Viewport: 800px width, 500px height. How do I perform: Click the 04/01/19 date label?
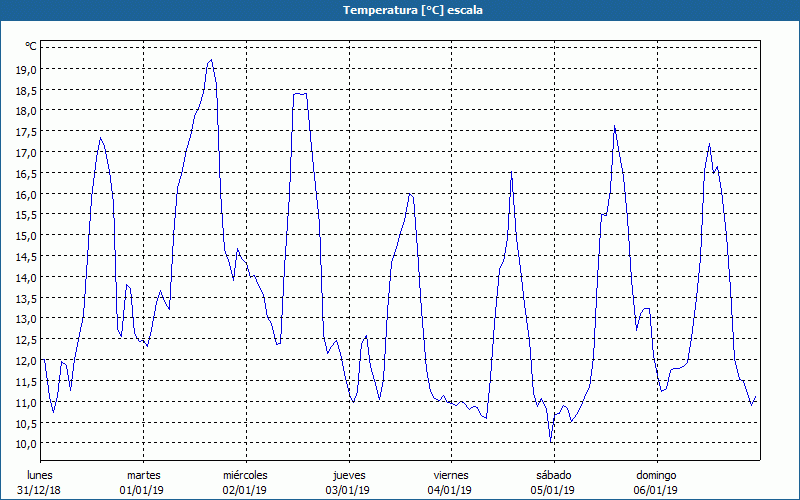(450, 490)
